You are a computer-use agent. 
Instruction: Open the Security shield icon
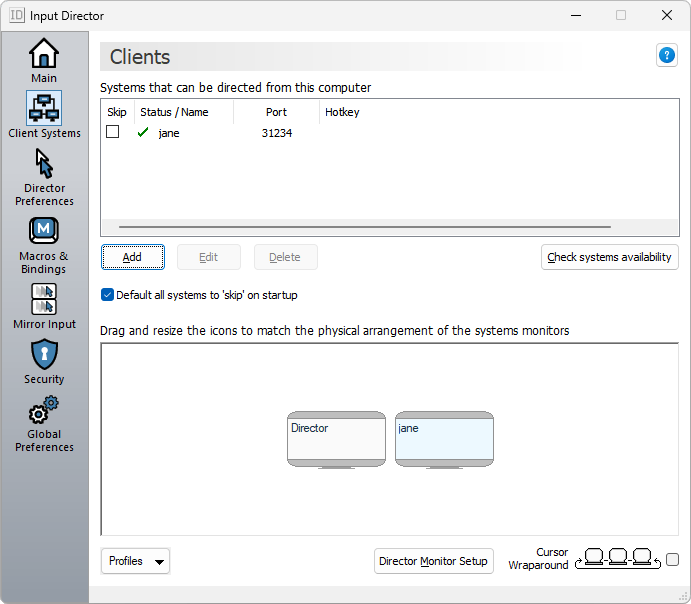click(44, 354)
